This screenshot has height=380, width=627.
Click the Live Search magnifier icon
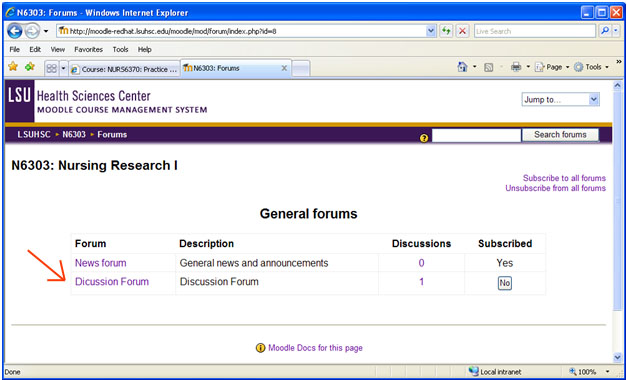click(605, 31)
